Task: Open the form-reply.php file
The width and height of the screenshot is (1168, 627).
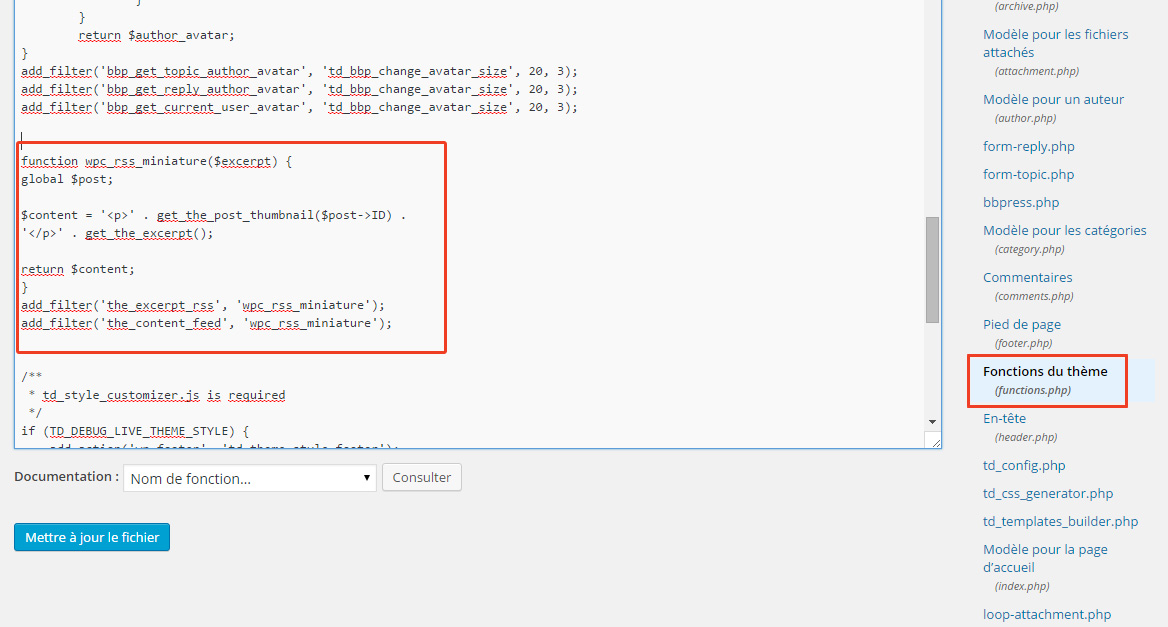Action: click(x=1028, y=146)
